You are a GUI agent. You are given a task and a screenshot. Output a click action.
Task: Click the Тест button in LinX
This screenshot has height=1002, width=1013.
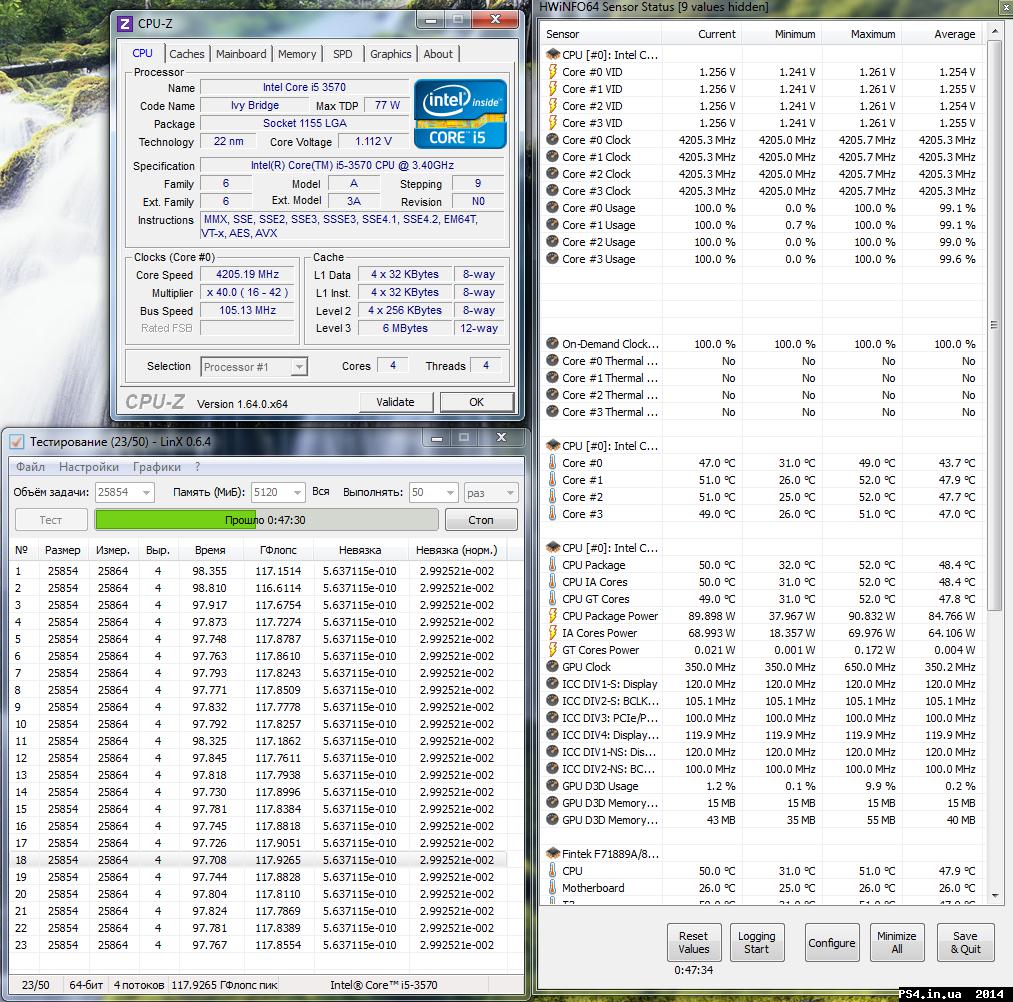point(50,520)
